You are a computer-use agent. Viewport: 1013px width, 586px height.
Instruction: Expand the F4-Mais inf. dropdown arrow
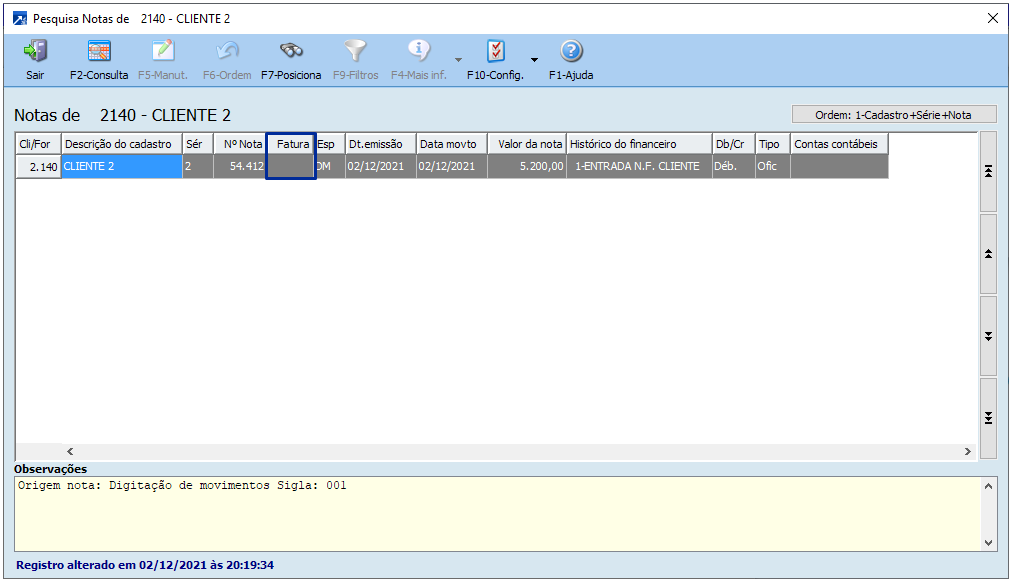point(458,60)
